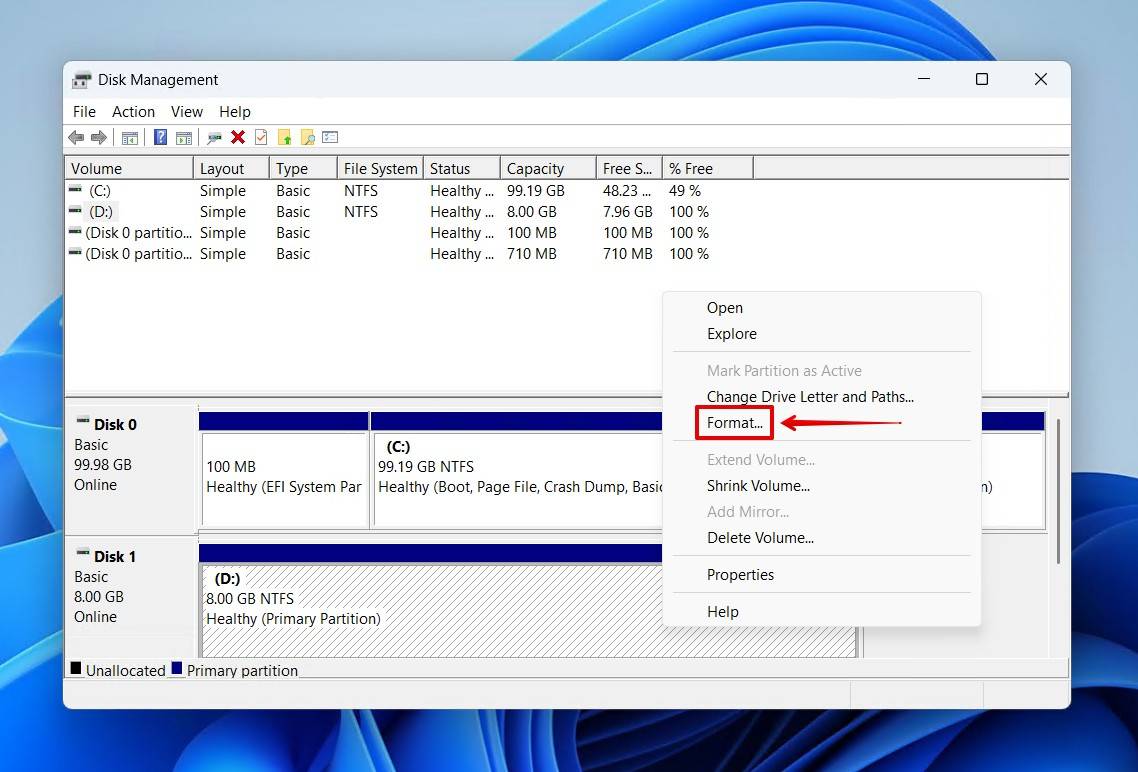Screen dimensions: 1138x772
Task: Select Shrink Volume from the menu
Action: [759, 485]
